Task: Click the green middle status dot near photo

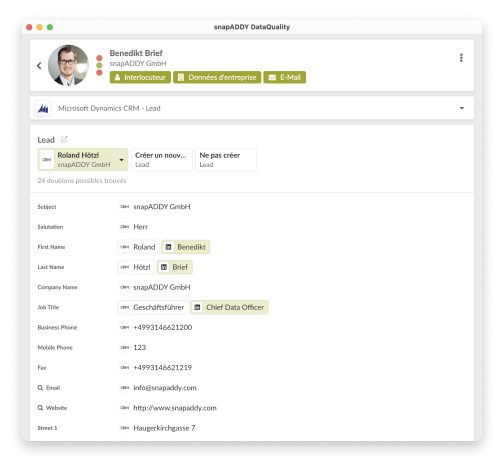Action: pos(99,65)
